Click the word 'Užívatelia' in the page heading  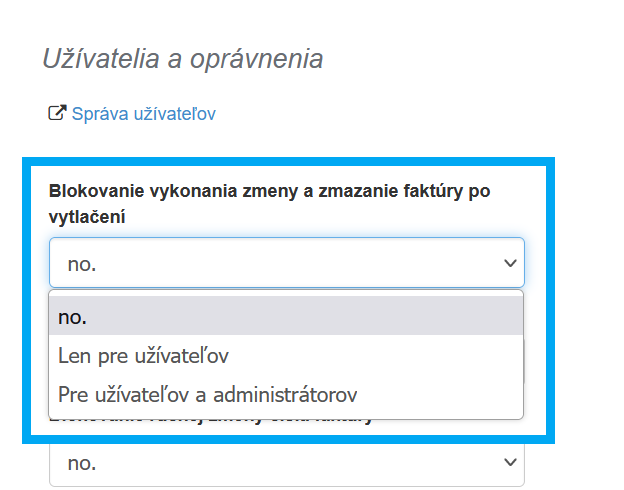(x=95, y=58)
